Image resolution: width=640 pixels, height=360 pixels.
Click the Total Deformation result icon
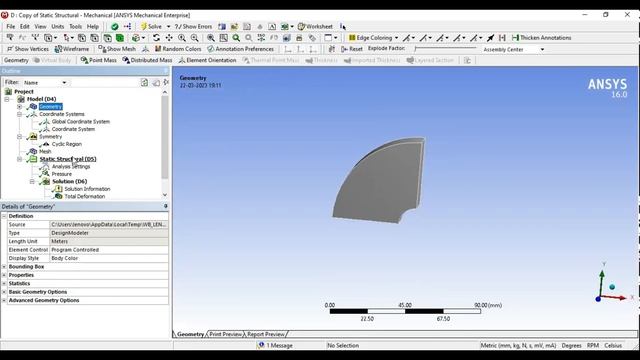(58, 196)
